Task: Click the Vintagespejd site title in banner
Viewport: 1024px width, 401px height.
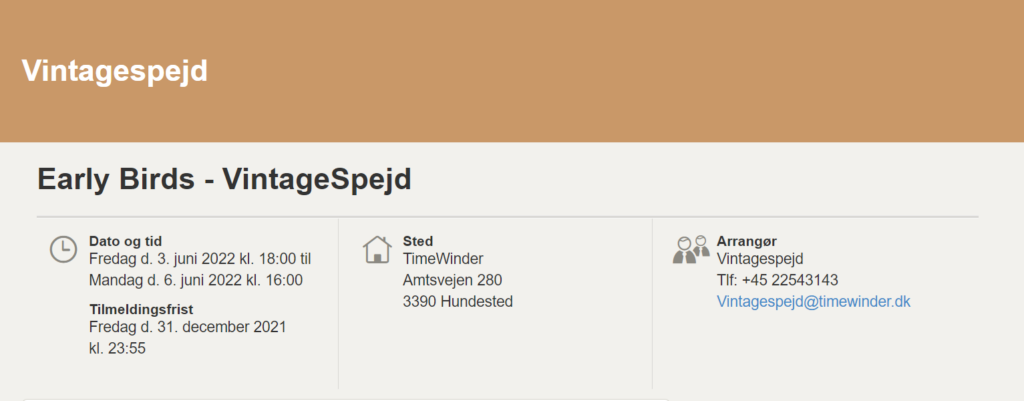Action: pyautogui.click(x=115, y=71)
